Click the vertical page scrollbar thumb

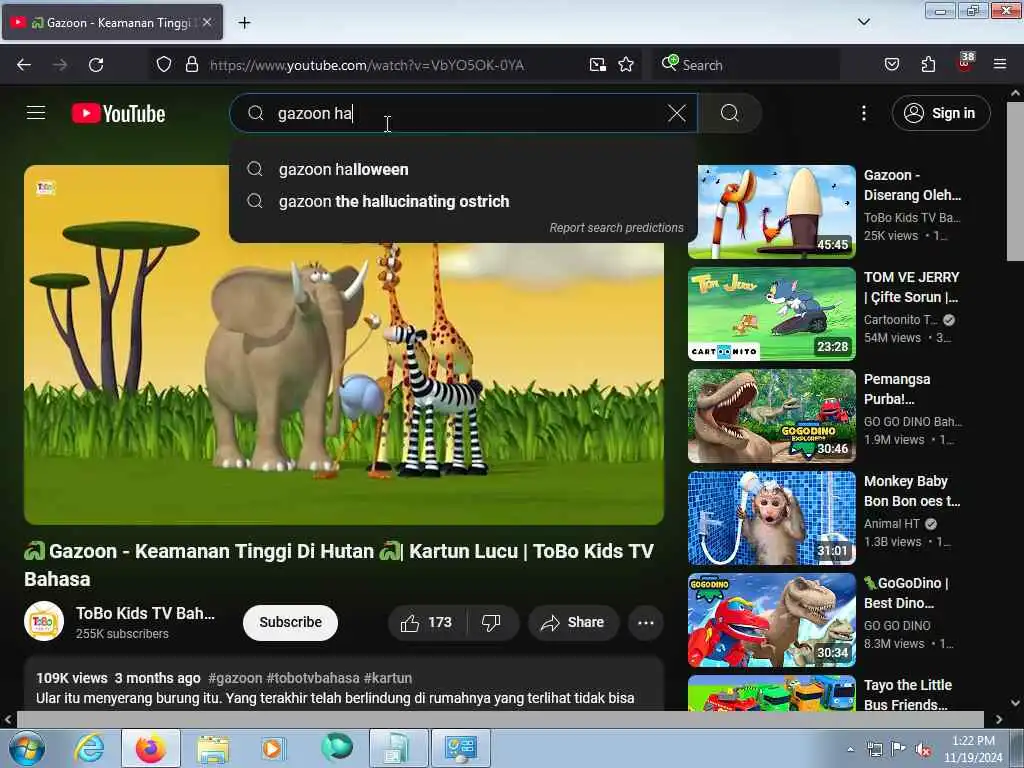[1015, 181]
